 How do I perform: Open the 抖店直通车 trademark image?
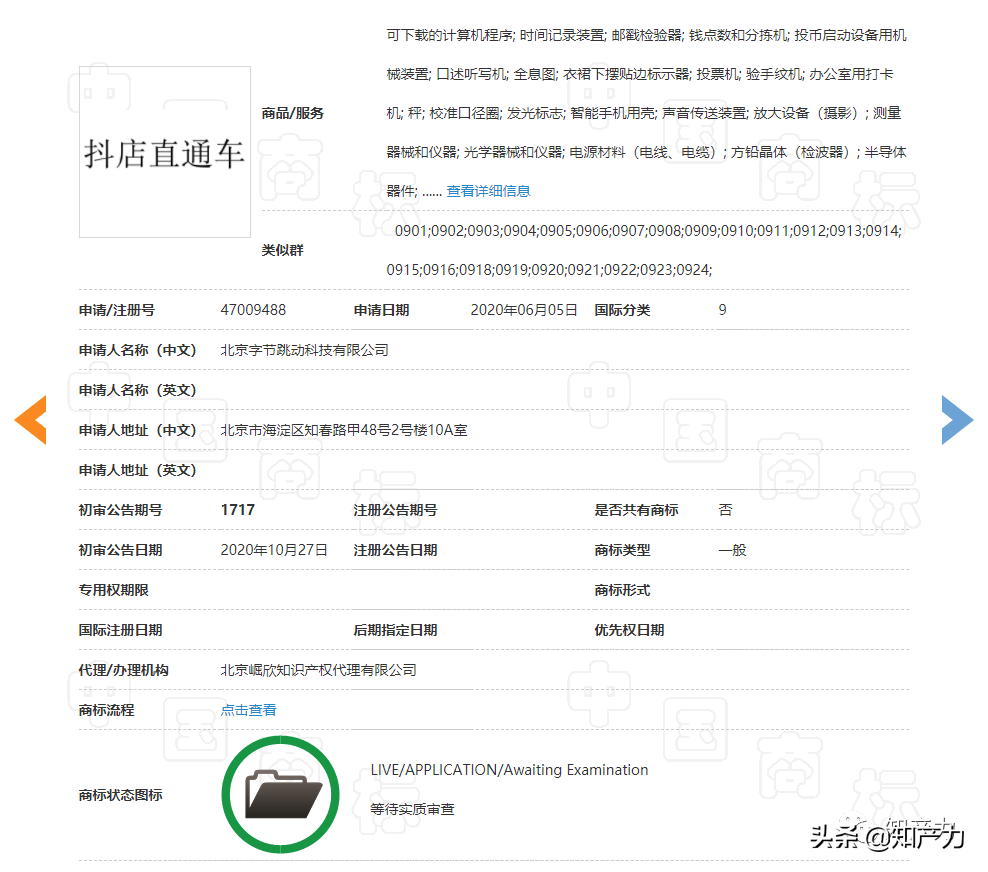pyautogui.click(x=165, y=152)
